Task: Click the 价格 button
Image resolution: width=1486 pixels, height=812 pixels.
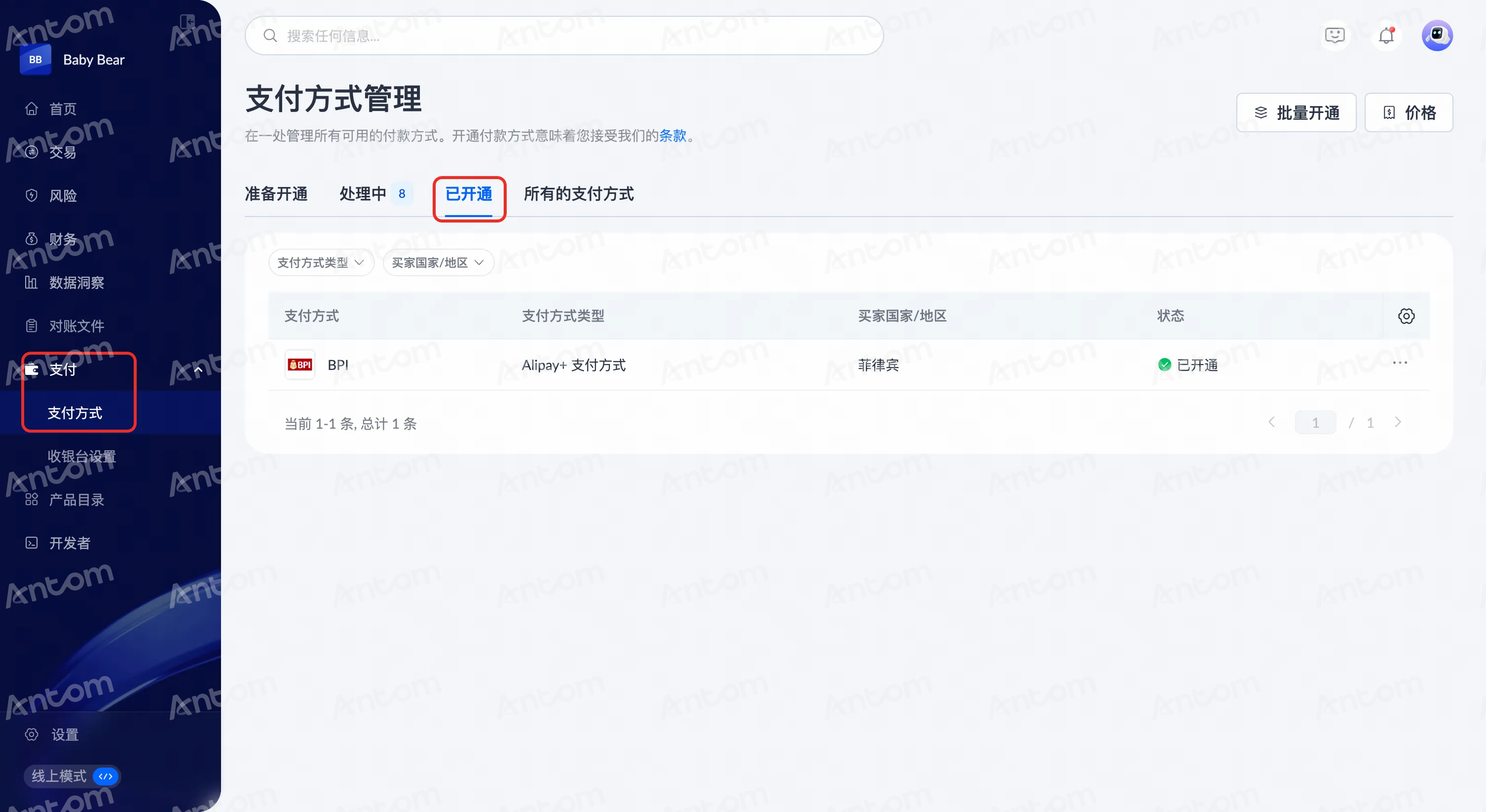Action: point(1409,112)
